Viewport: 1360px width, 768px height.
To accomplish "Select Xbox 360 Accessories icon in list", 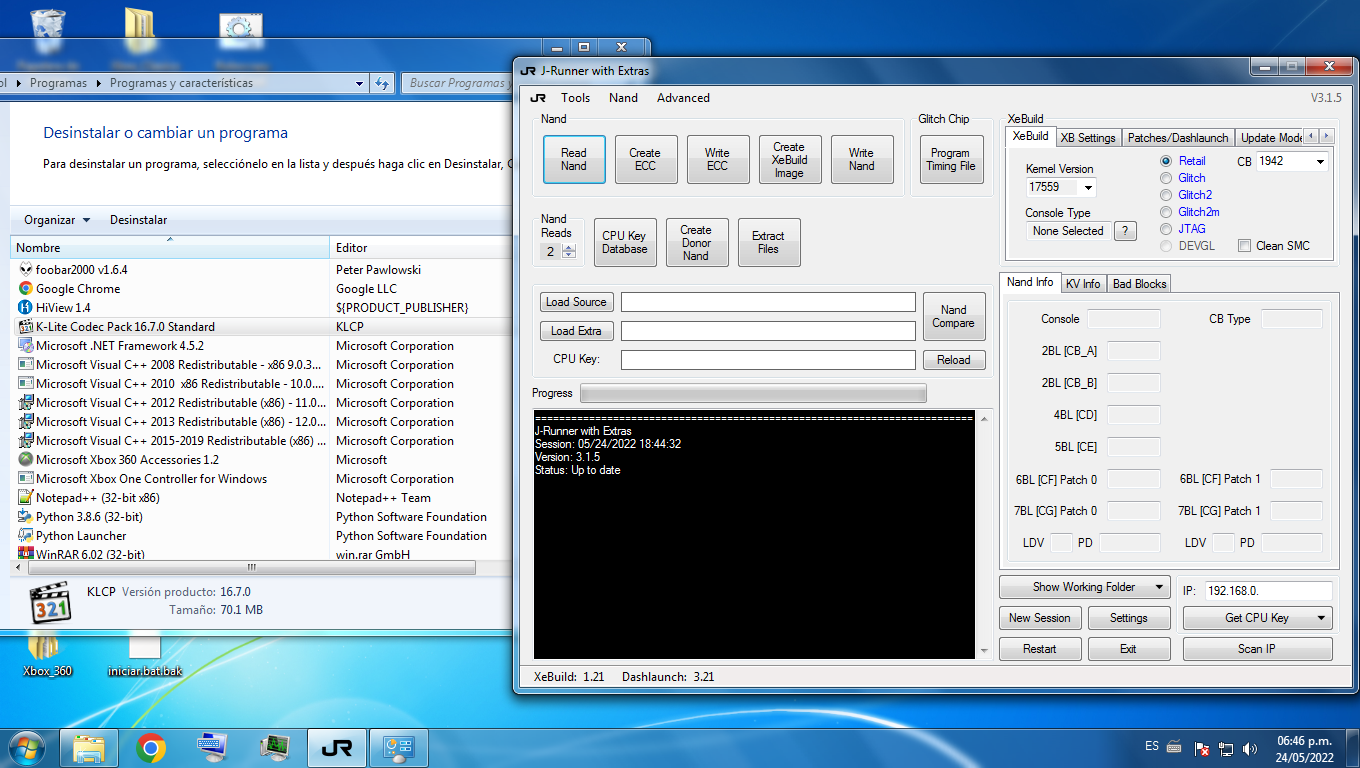I will 26,460.
